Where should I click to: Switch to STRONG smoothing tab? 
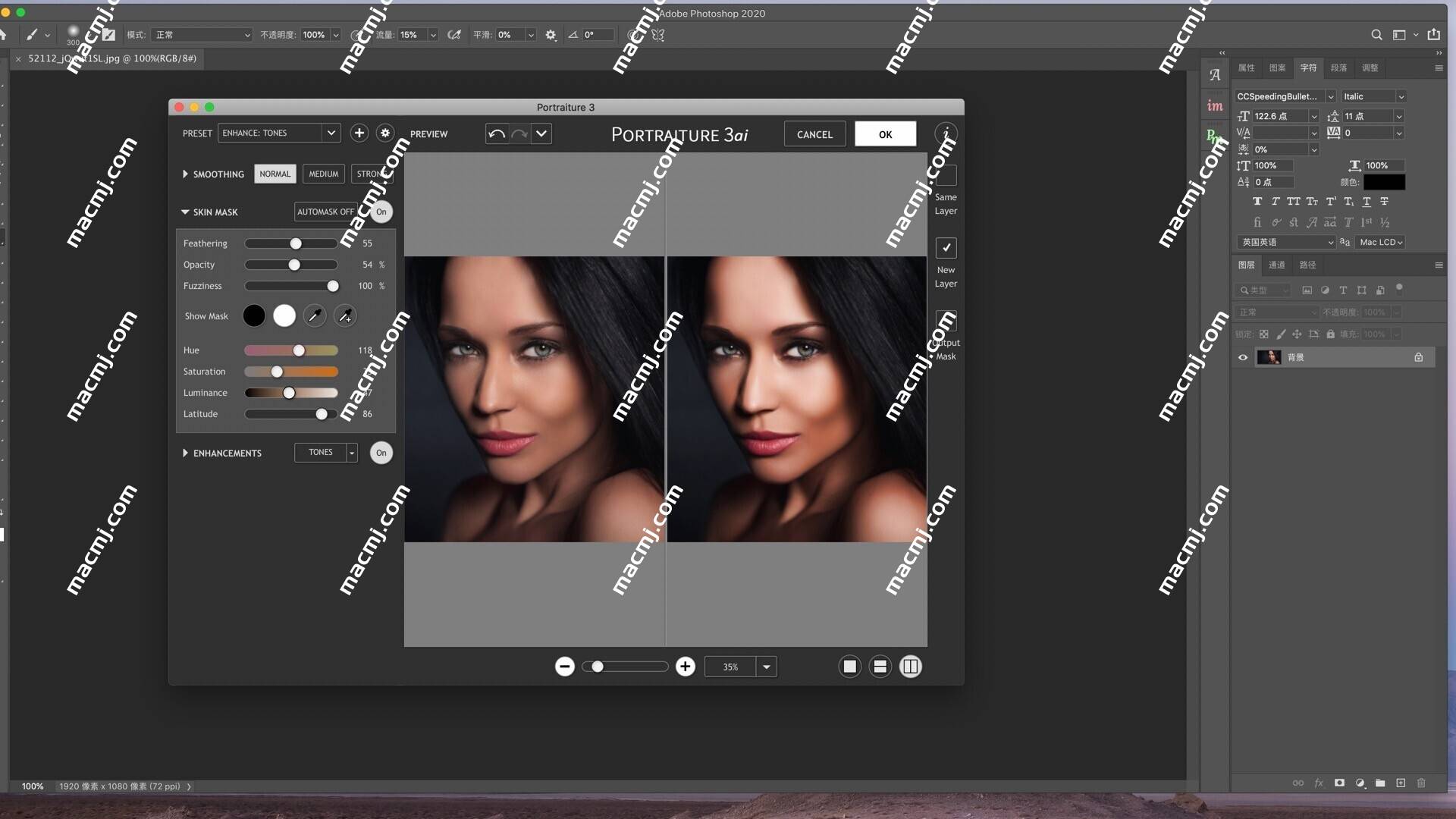pos(371,173)
